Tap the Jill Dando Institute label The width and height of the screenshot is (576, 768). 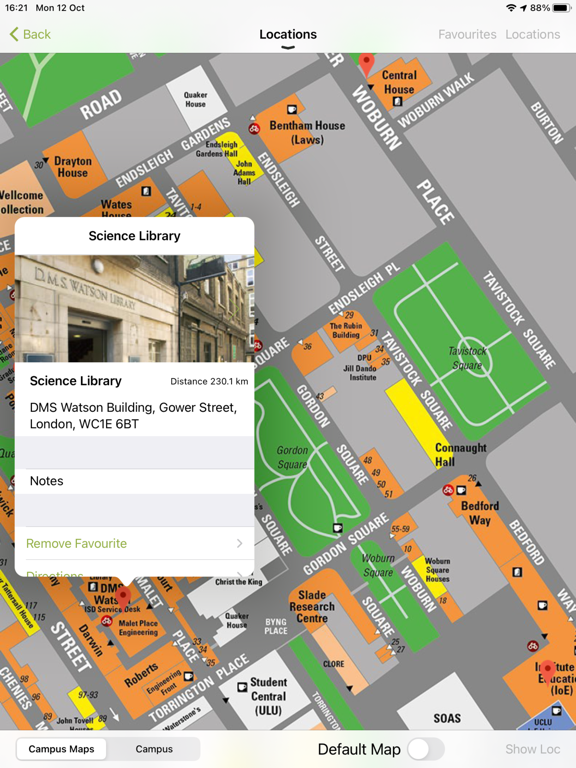click(x=360, y=373)
